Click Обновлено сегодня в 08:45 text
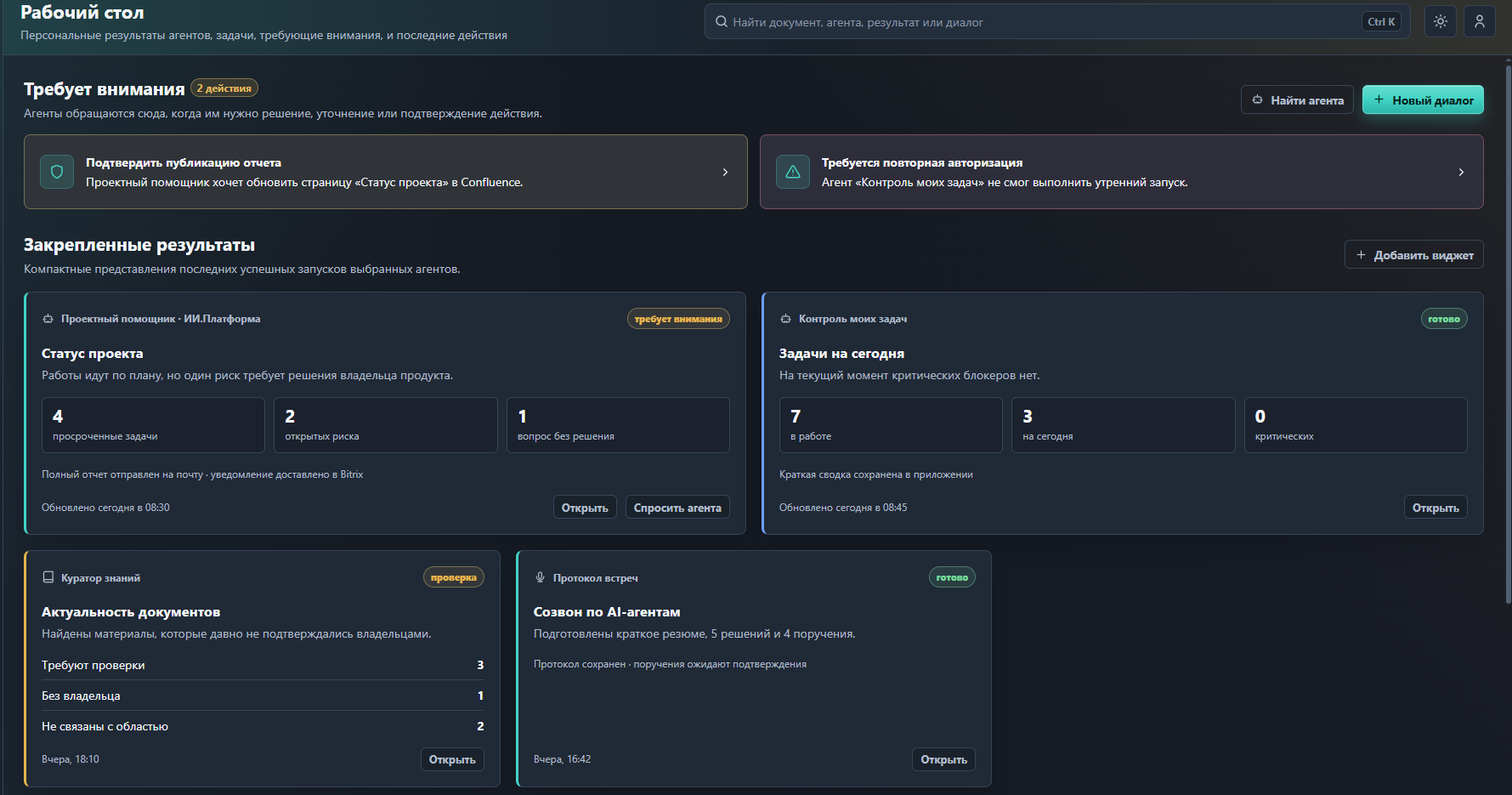 [843, 508]
